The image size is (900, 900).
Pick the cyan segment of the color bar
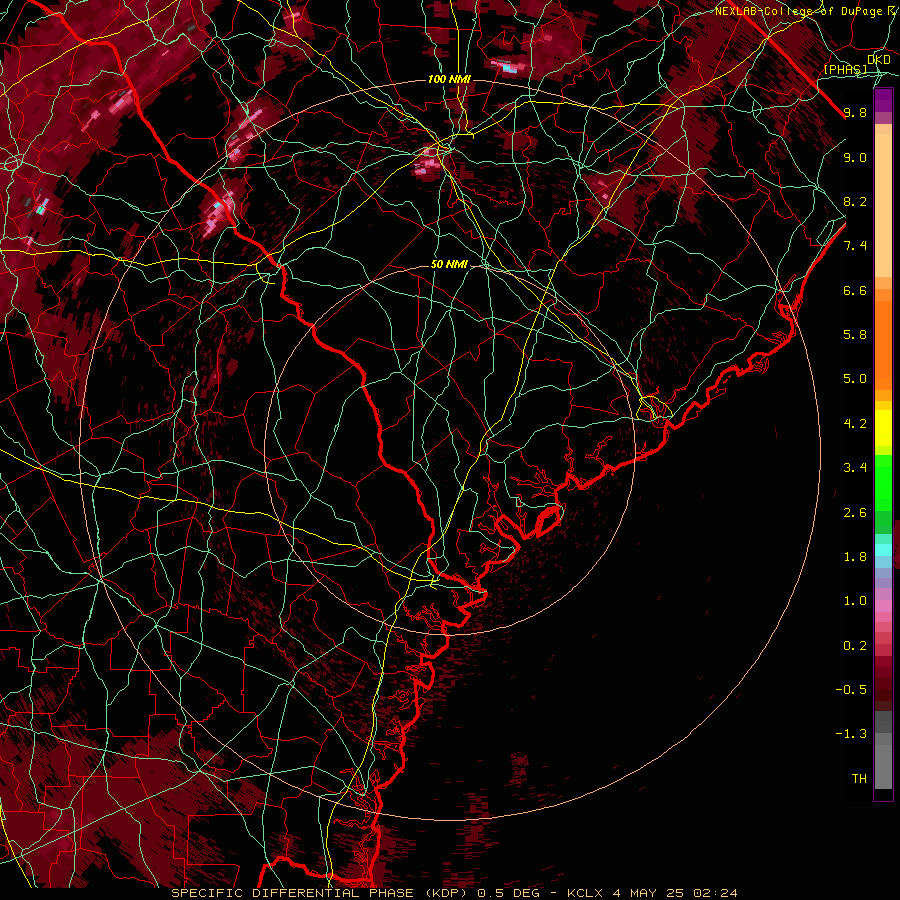[883, 550]
